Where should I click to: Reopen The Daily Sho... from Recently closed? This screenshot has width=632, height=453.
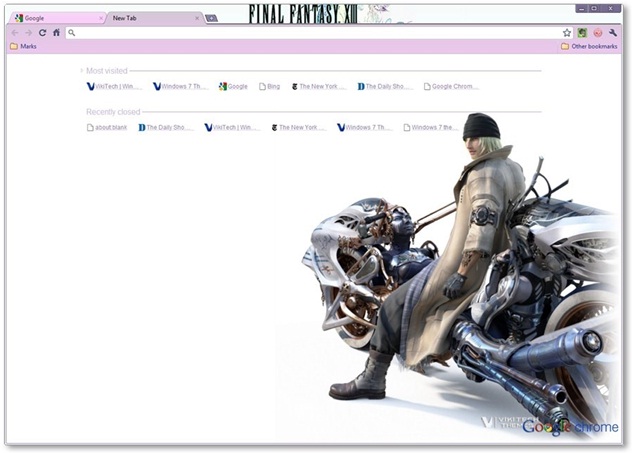tap(166, 127)
